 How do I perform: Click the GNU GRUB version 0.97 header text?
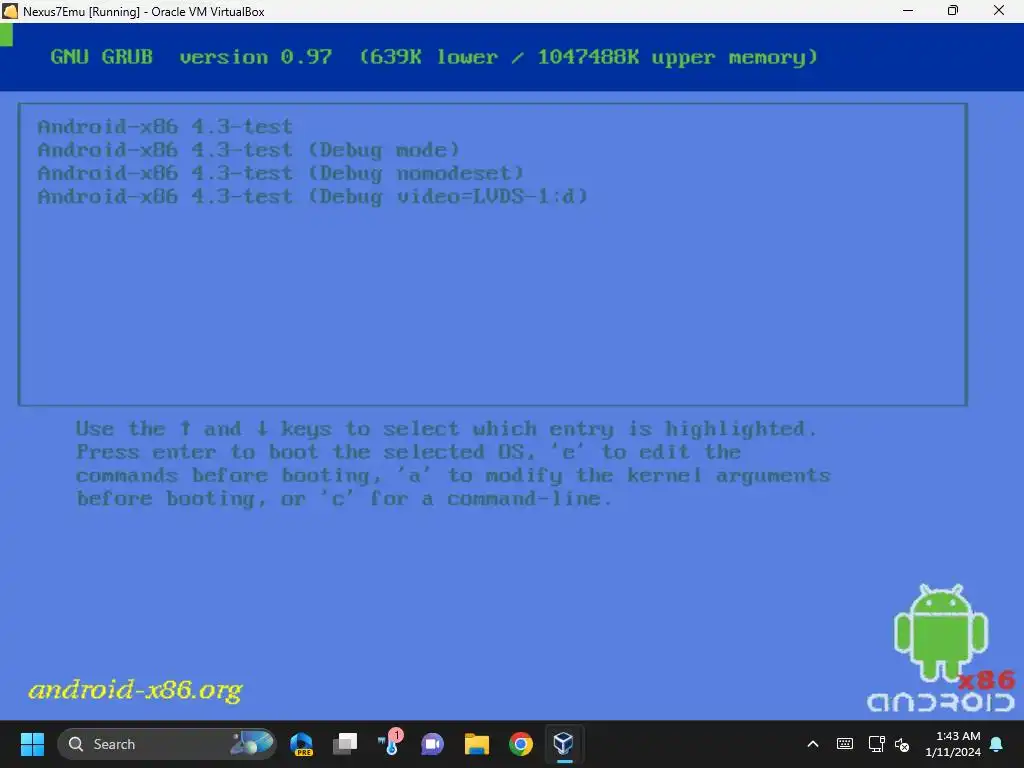point(191,57)
